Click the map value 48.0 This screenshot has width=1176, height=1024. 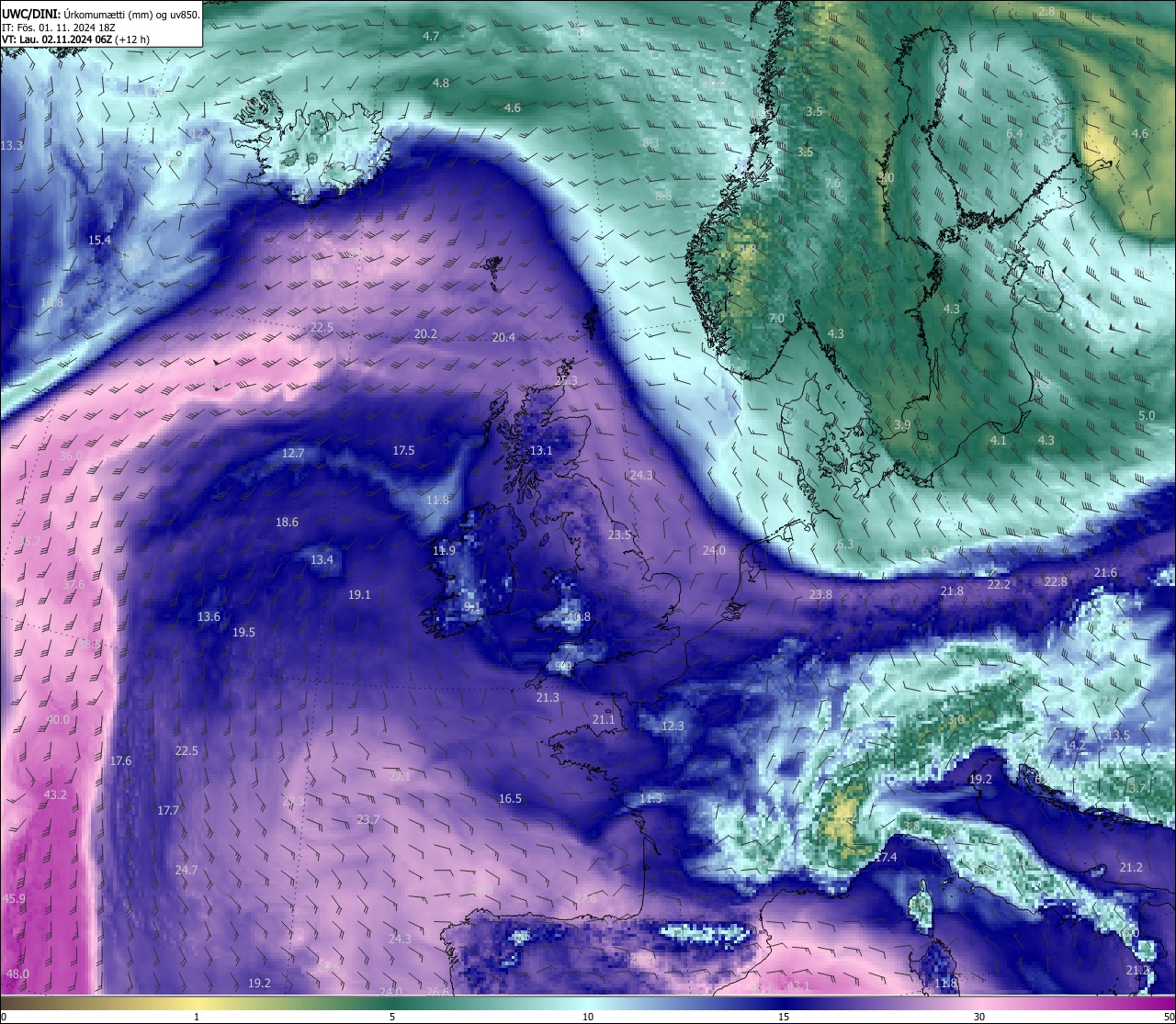[17, 973]
